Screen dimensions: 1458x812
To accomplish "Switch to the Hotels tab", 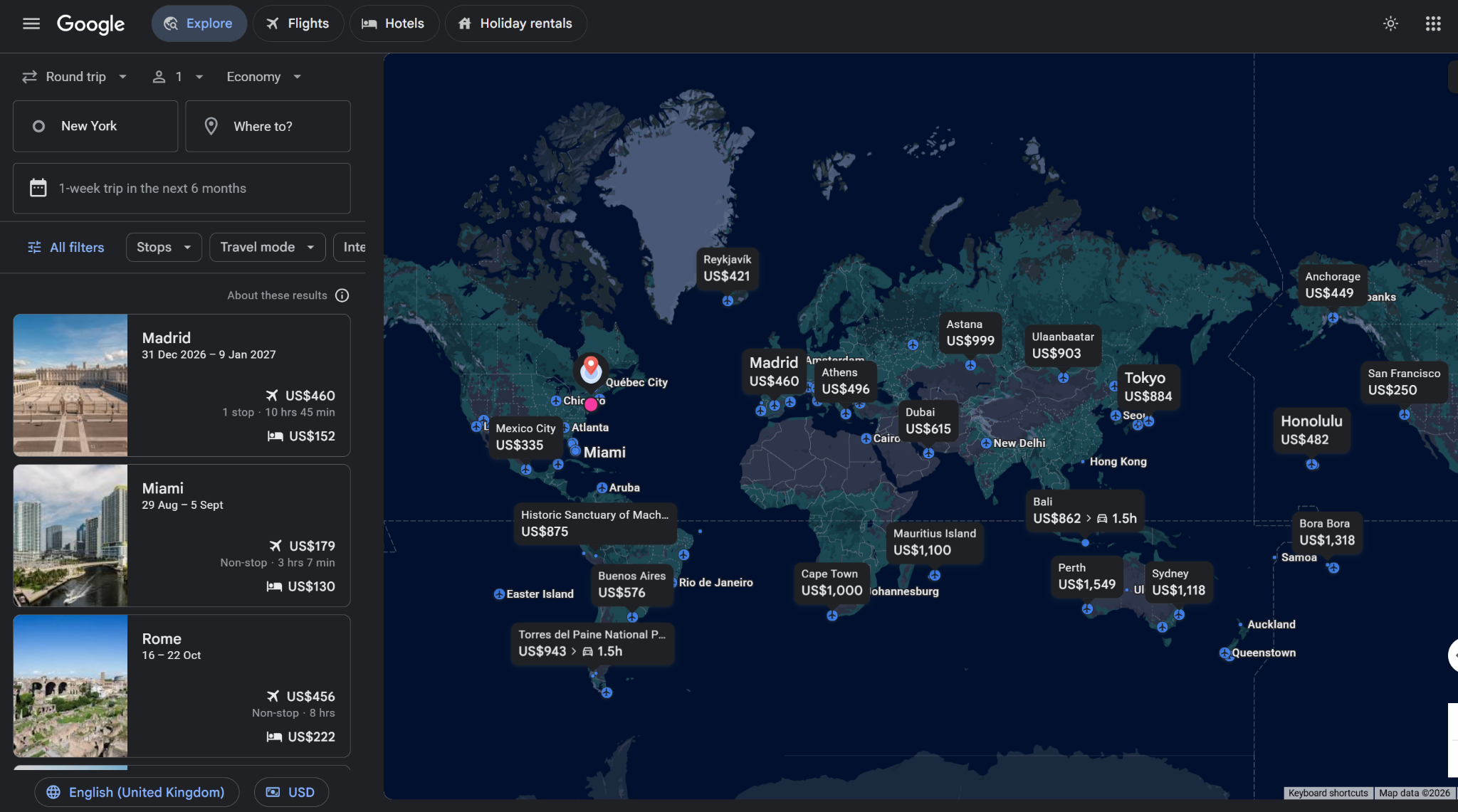I will click(x=394, y=23).
